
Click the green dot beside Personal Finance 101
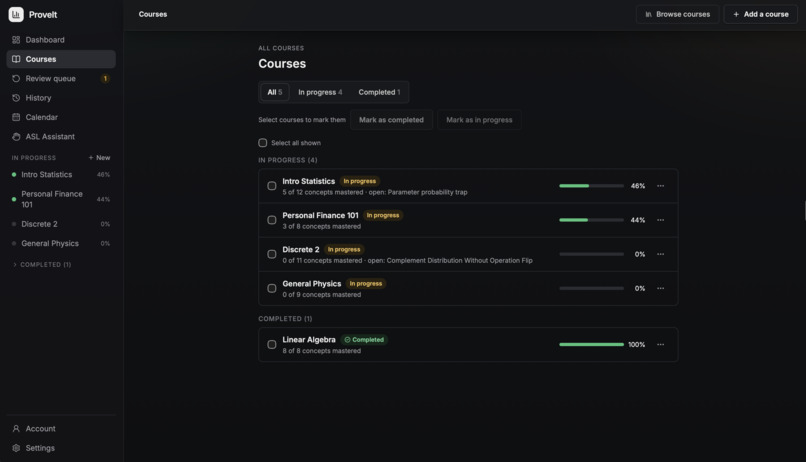pos(14,199)
